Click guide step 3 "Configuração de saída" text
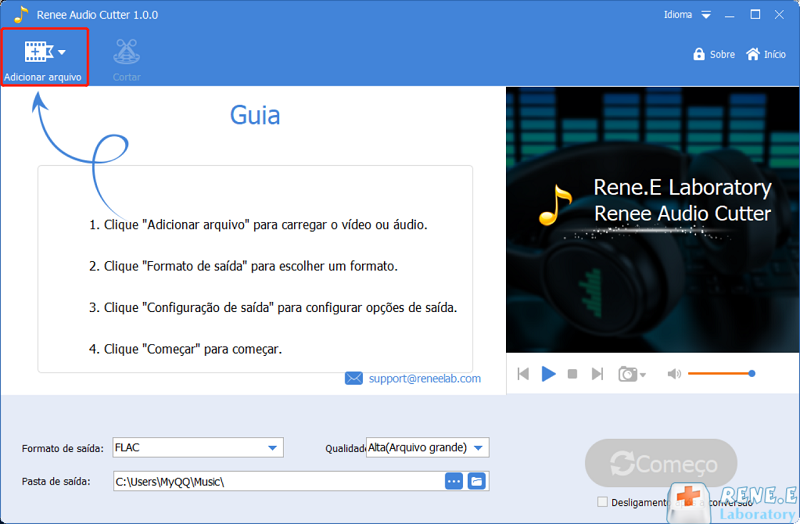 [x=208, y=308]
